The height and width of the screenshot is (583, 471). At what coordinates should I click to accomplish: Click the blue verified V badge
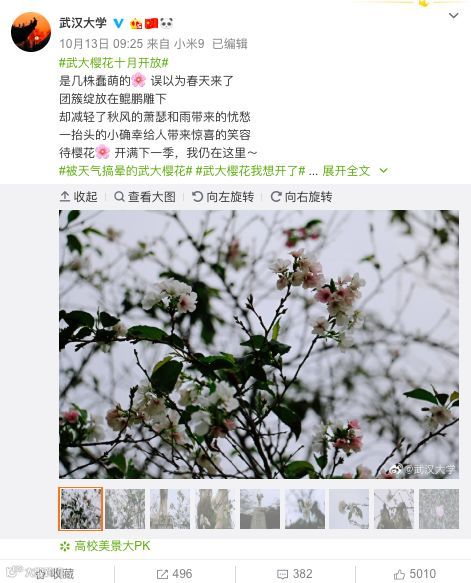coord(118,23)
